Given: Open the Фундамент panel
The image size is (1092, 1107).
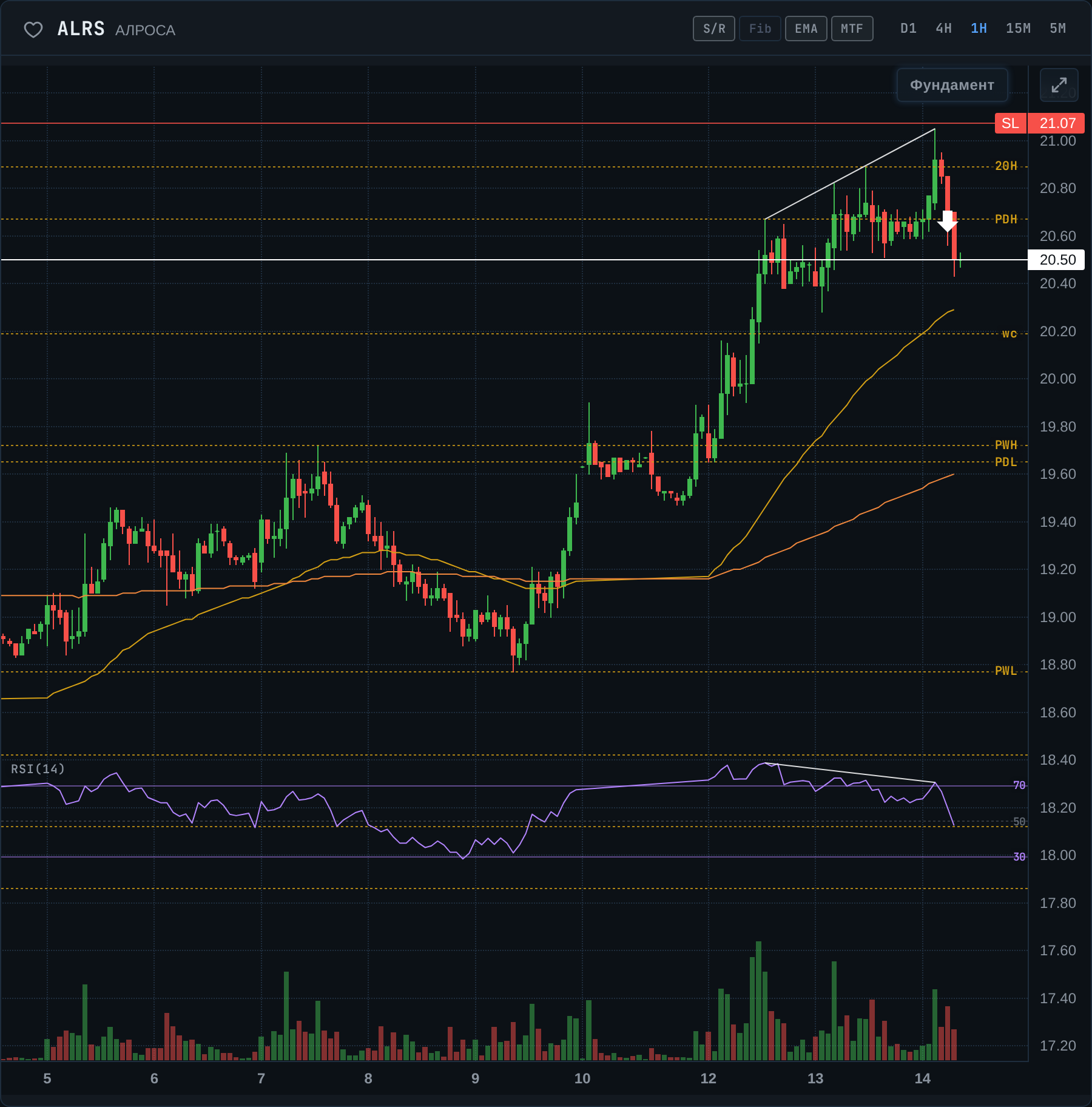Looking at the screenshot, I should point(952,85).
